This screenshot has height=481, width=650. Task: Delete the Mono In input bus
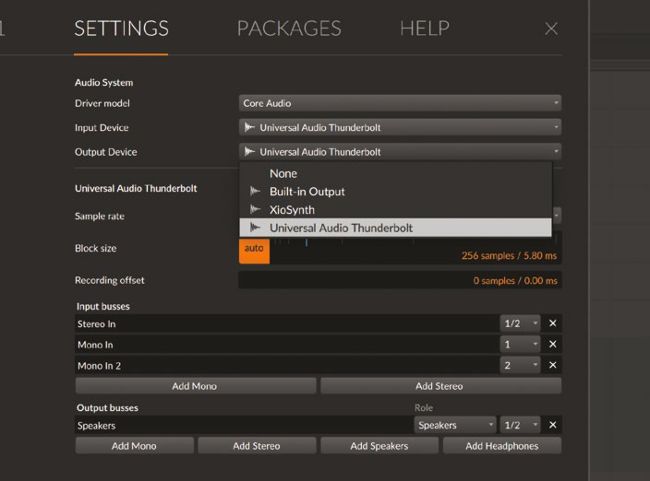coord(553,344)
